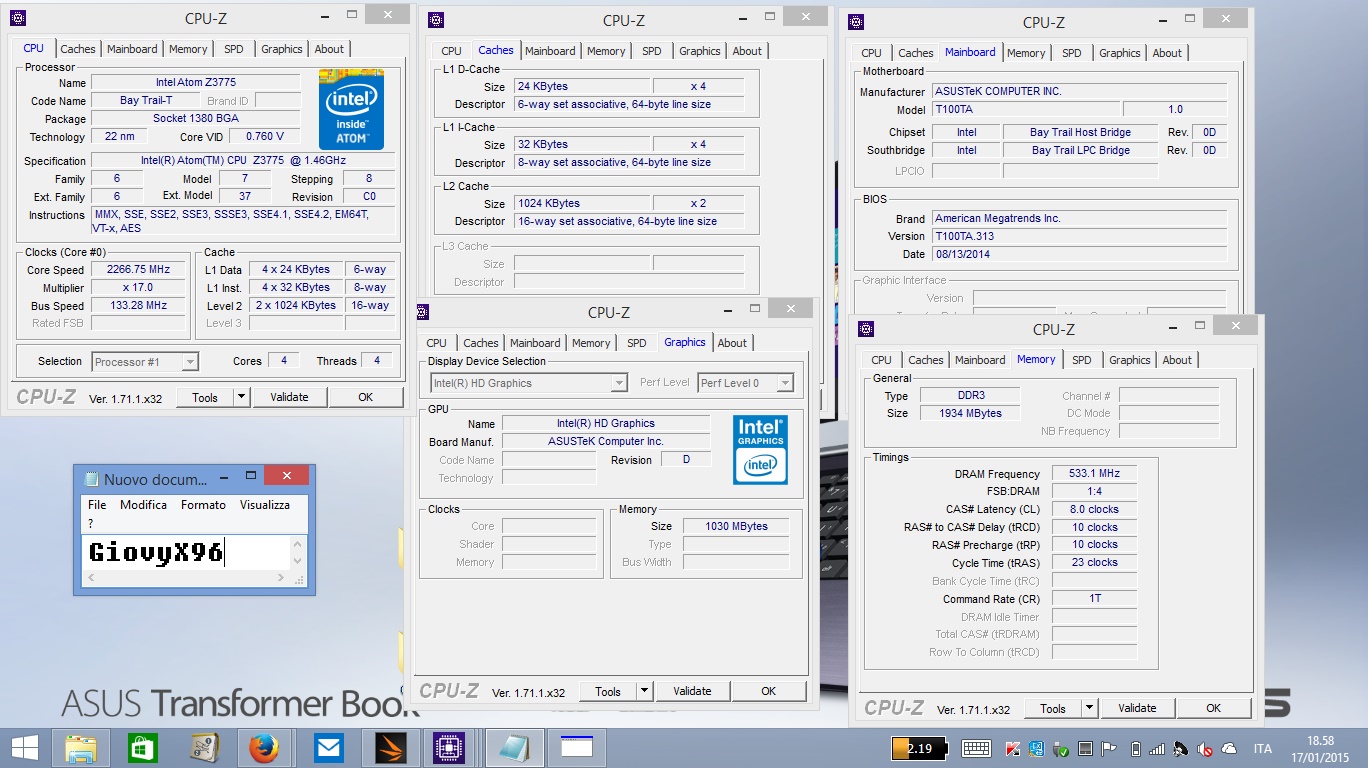Click the ITA input language indicator
The image size is (1368, 768).
pos(1263,748)
